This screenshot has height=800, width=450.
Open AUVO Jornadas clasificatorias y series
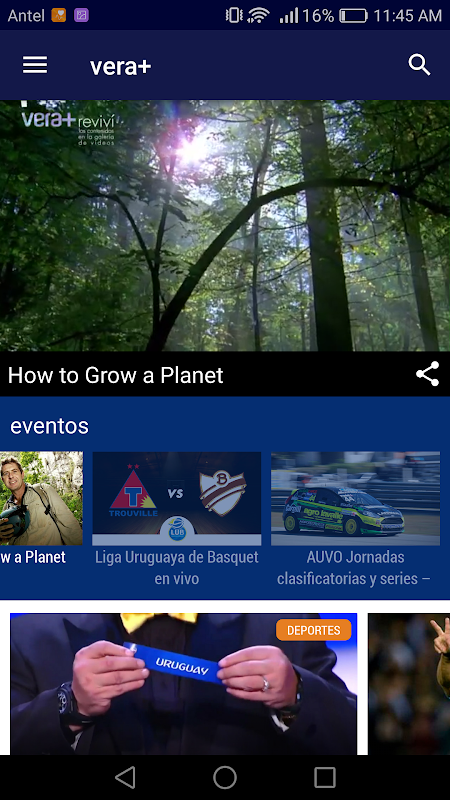356,567
